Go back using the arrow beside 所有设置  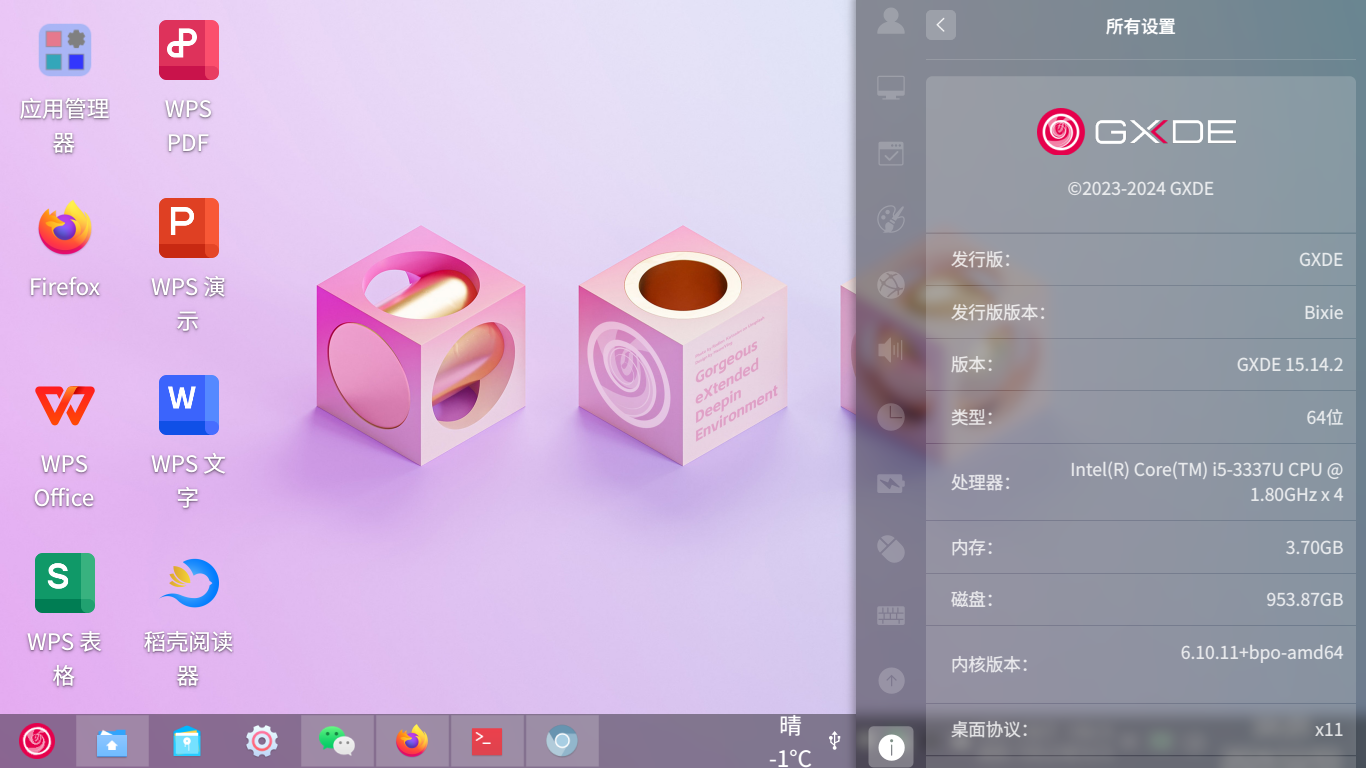[x=941, y=25]
